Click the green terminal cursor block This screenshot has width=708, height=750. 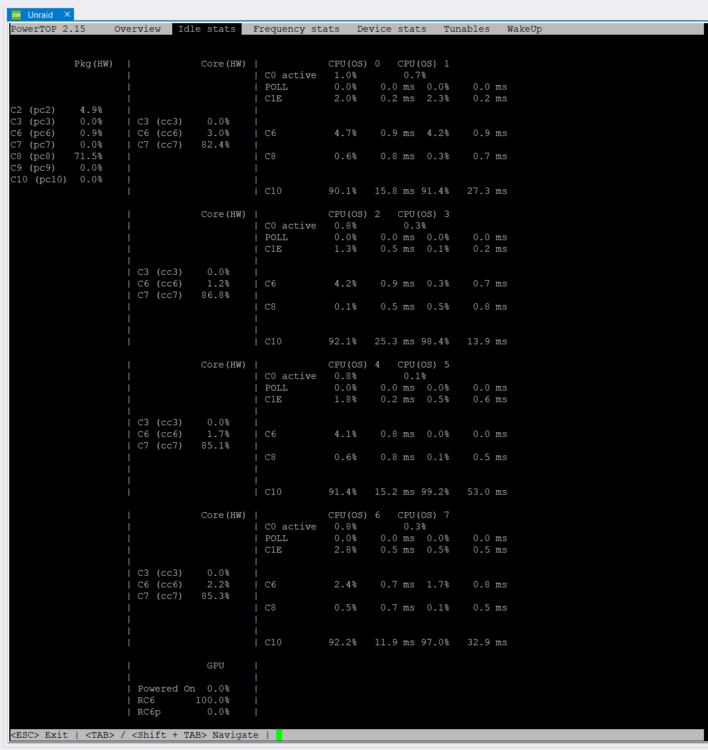click(279, 735)
